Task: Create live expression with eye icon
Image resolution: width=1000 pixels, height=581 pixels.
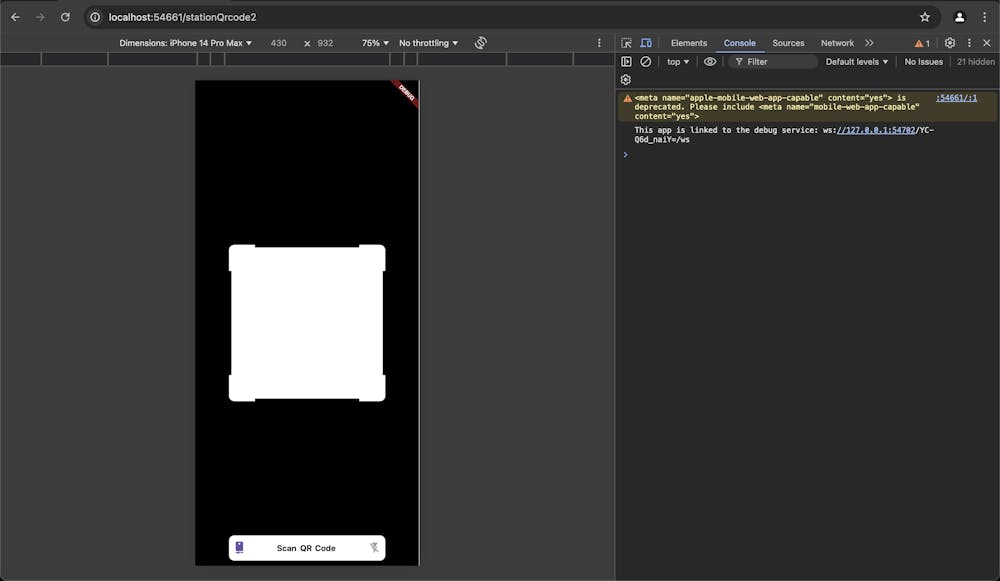Action: pyautogui.click(x=710, y=62)
